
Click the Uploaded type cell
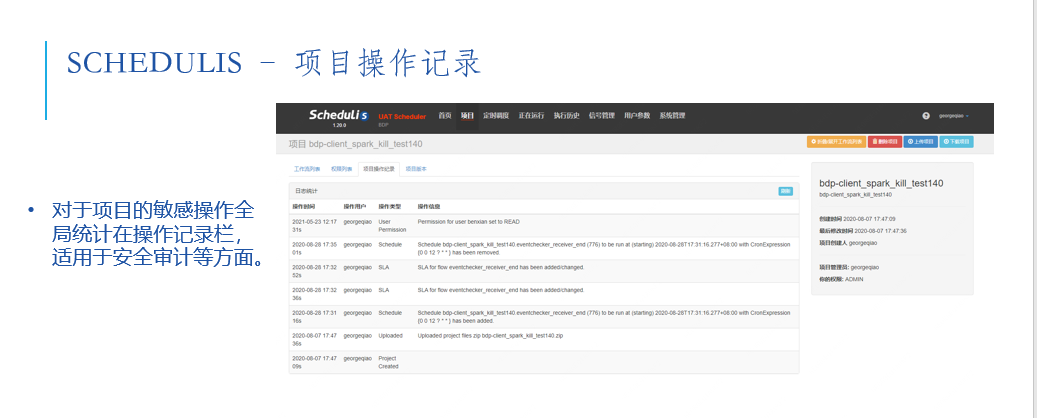click(x=390, y=336)
